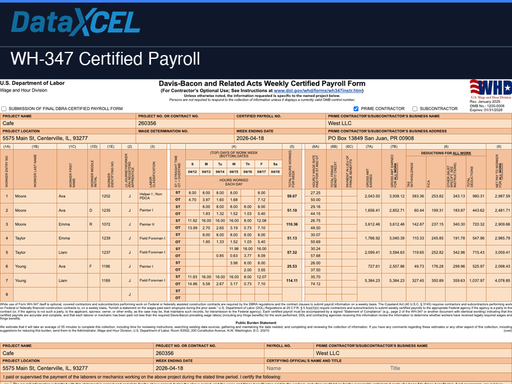
Task: Click worker ID 1202 in row 1
Action: [x=111, y=196]
